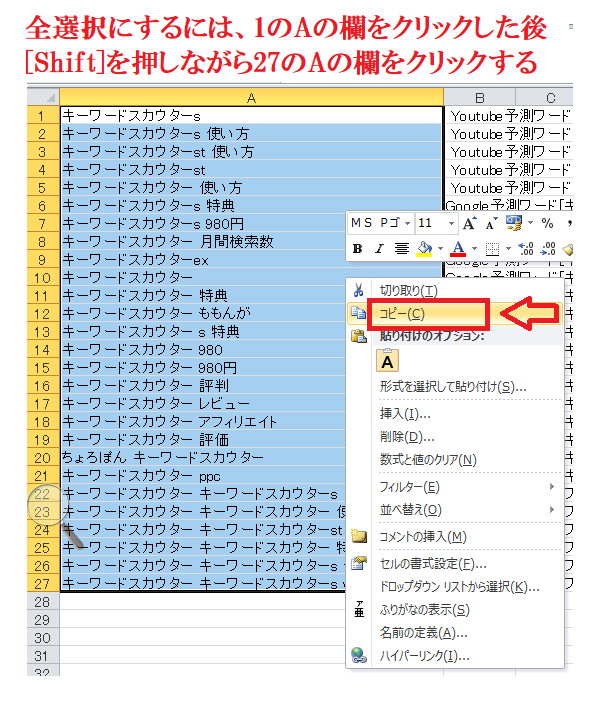Choose 名前の定義(A)... entry
The height and width of the screenshot is (718, 613).
pyautogui.click(x=423, y=632)
